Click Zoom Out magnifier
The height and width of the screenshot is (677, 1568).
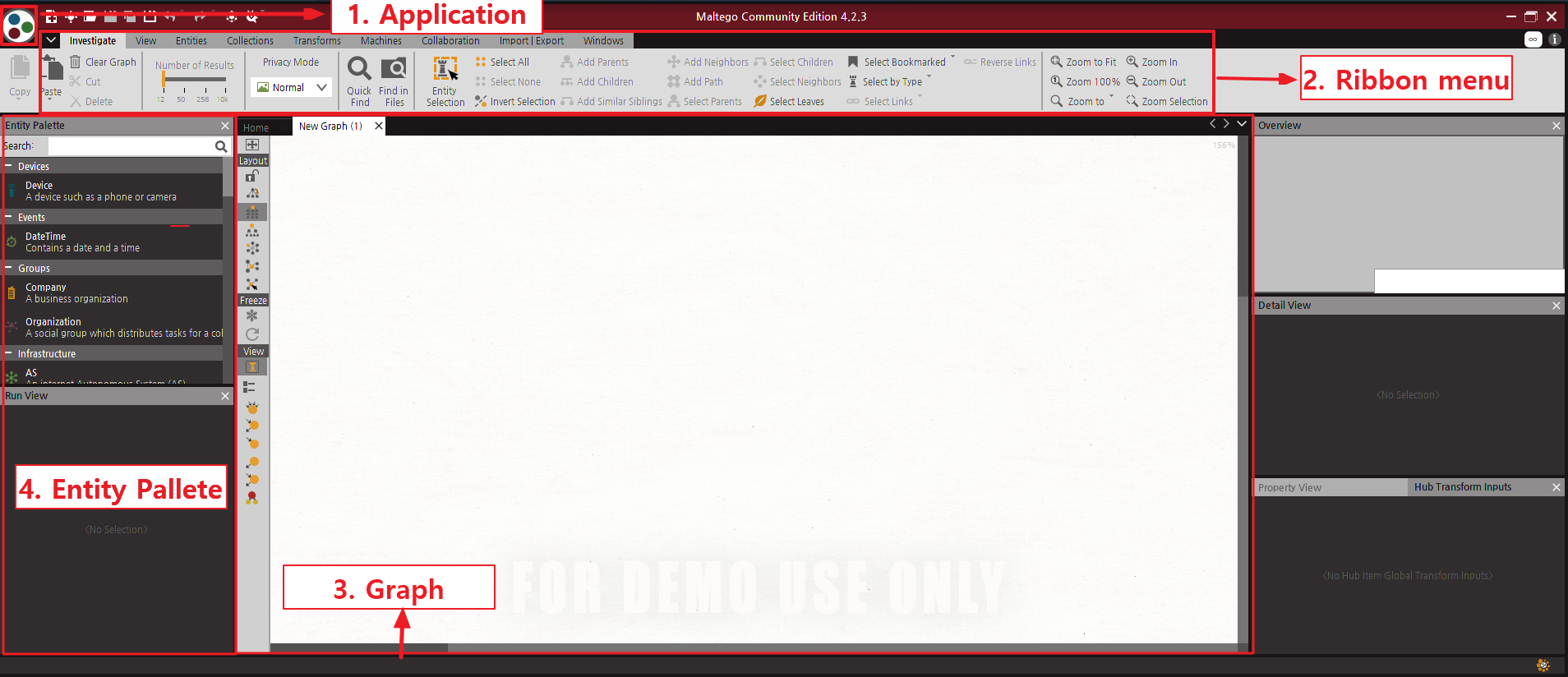coord(1132,81)
